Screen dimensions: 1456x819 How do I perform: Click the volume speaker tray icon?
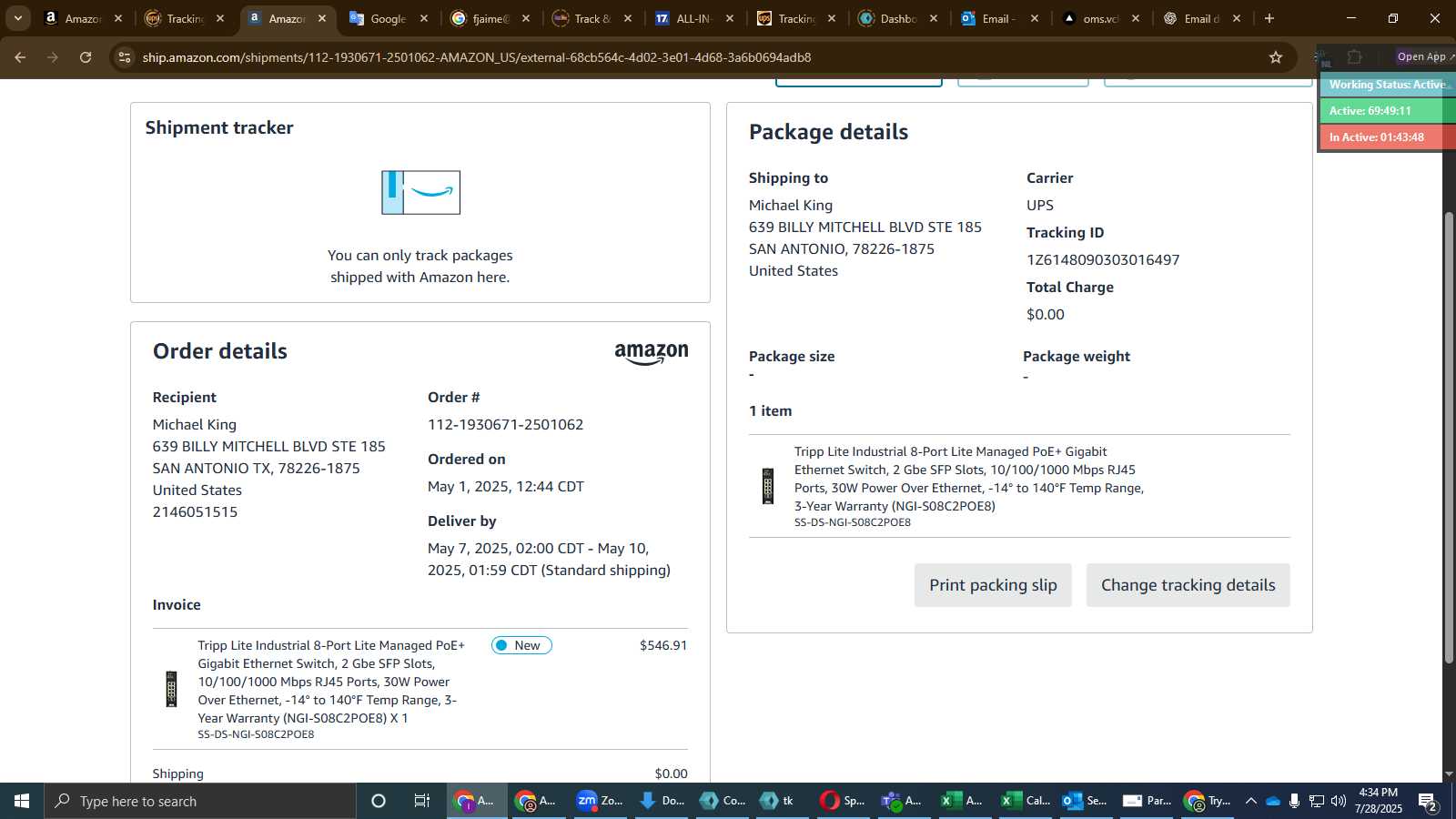(1338, 801)
